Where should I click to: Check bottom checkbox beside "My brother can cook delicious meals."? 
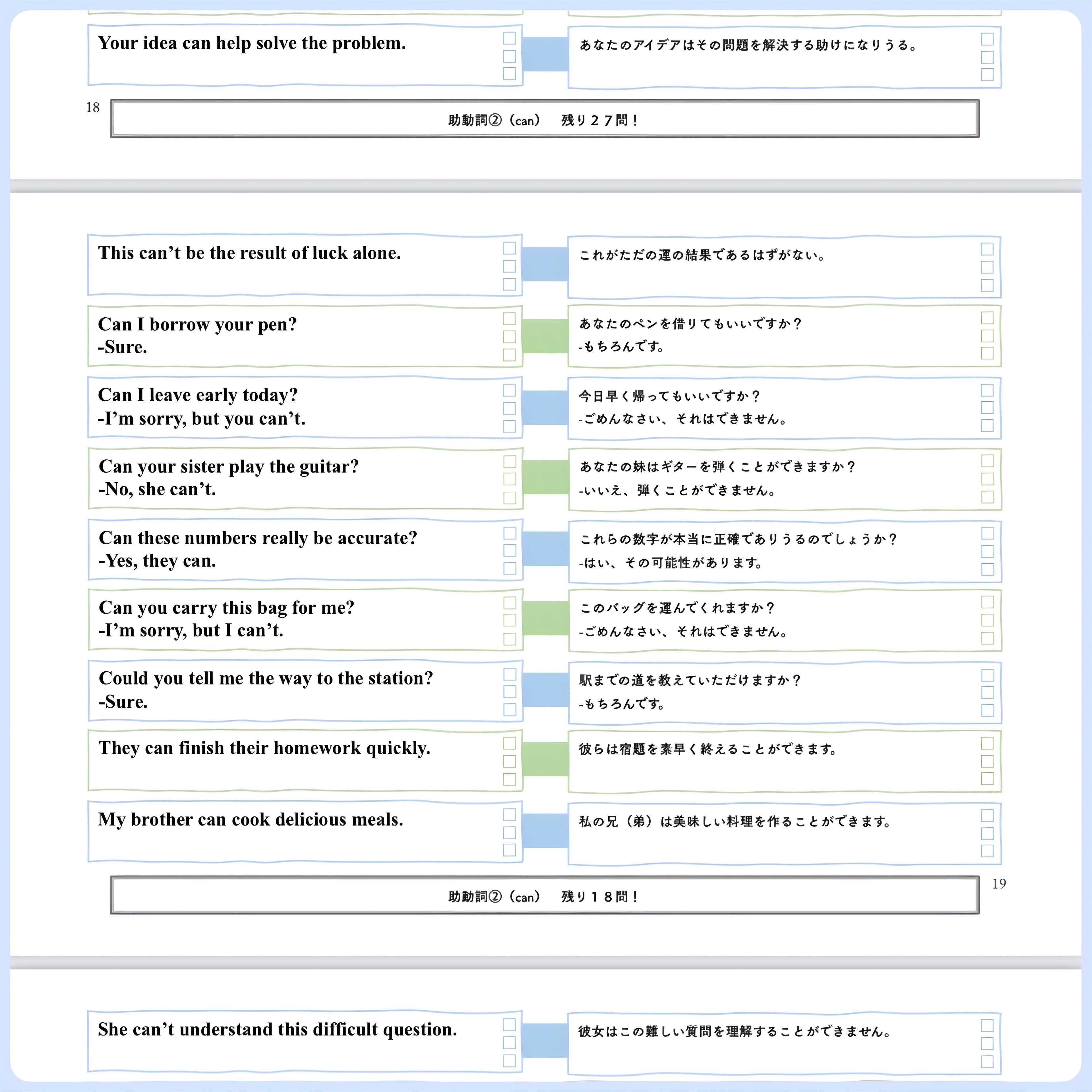[509, 850]
